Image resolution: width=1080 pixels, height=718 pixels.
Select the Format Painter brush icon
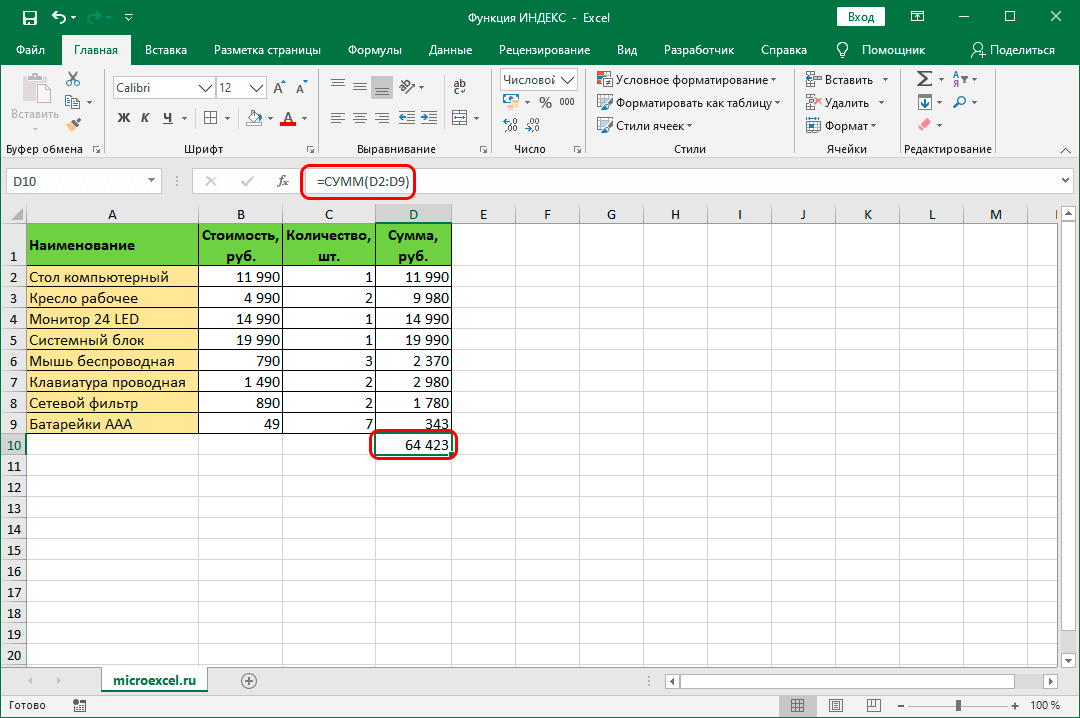pyautogui.click(x=73, y=124)
